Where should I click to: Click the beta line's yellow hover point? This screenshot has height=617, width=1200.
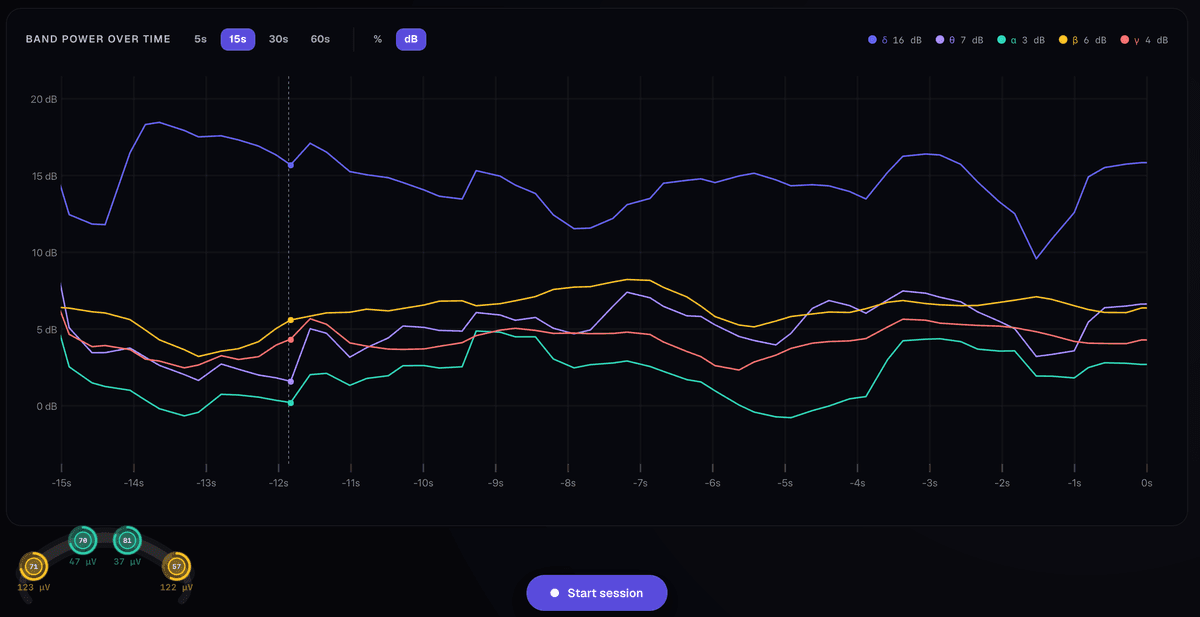(x=290, y=320)
